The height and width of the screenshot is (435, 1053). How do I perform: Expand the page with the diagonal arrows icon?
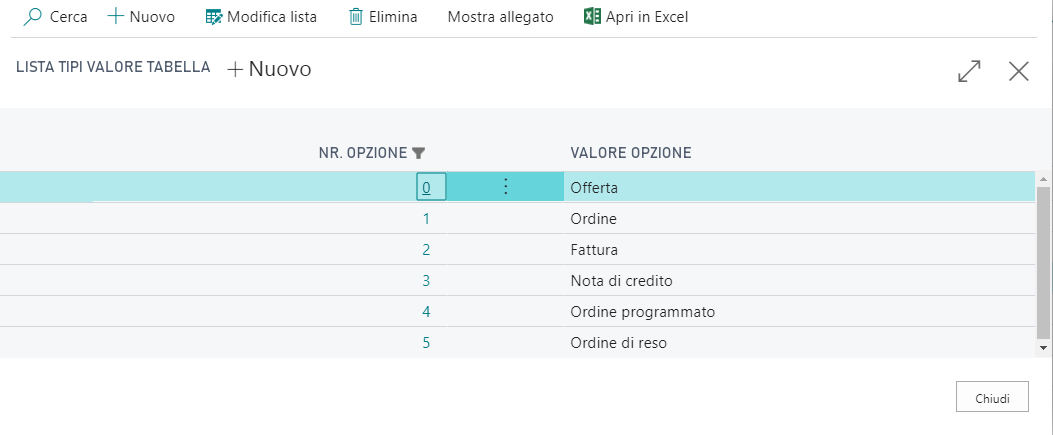(969, 71)
